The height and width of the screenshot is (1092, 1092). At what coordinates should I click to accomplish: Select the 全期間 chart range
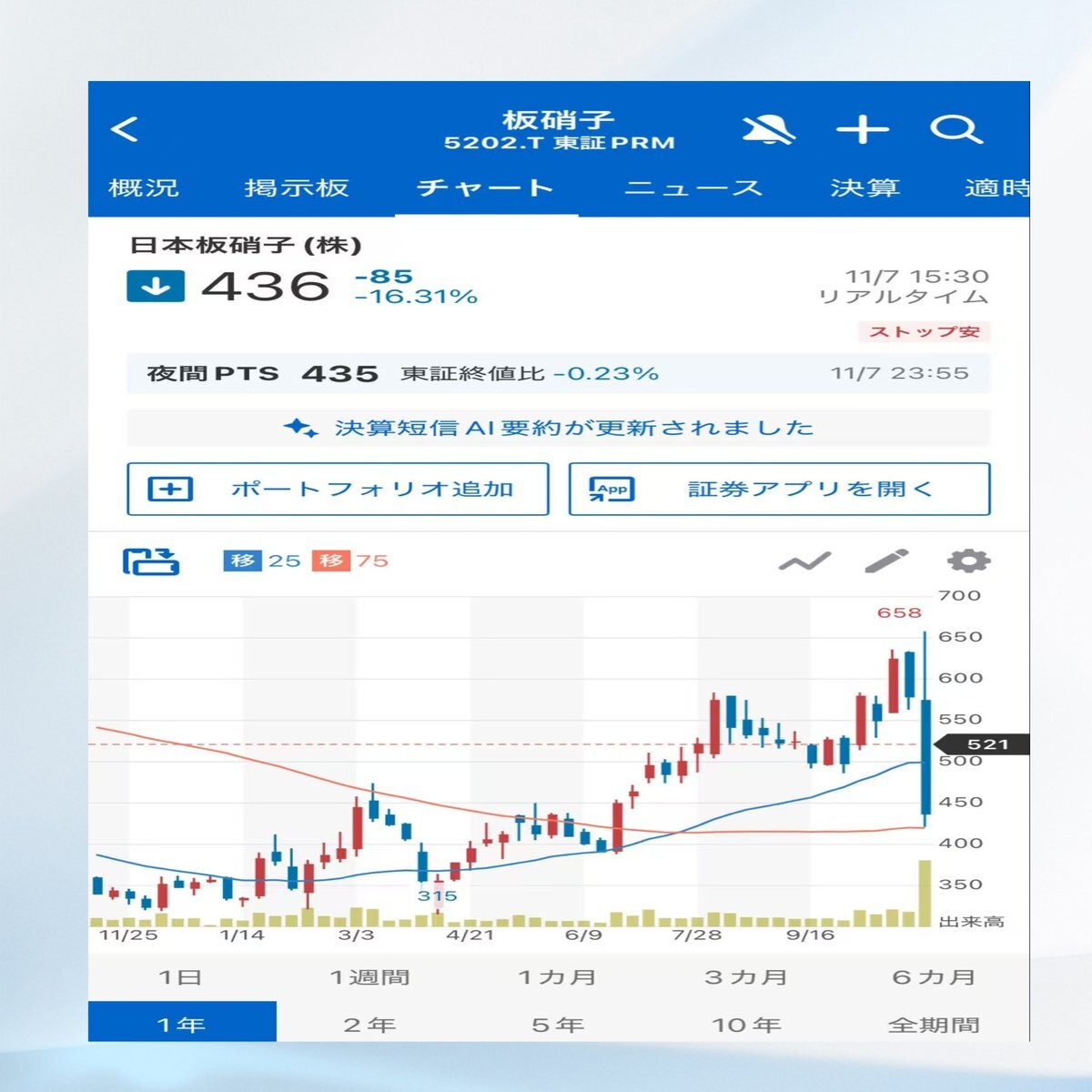[x=934, y=1025]
